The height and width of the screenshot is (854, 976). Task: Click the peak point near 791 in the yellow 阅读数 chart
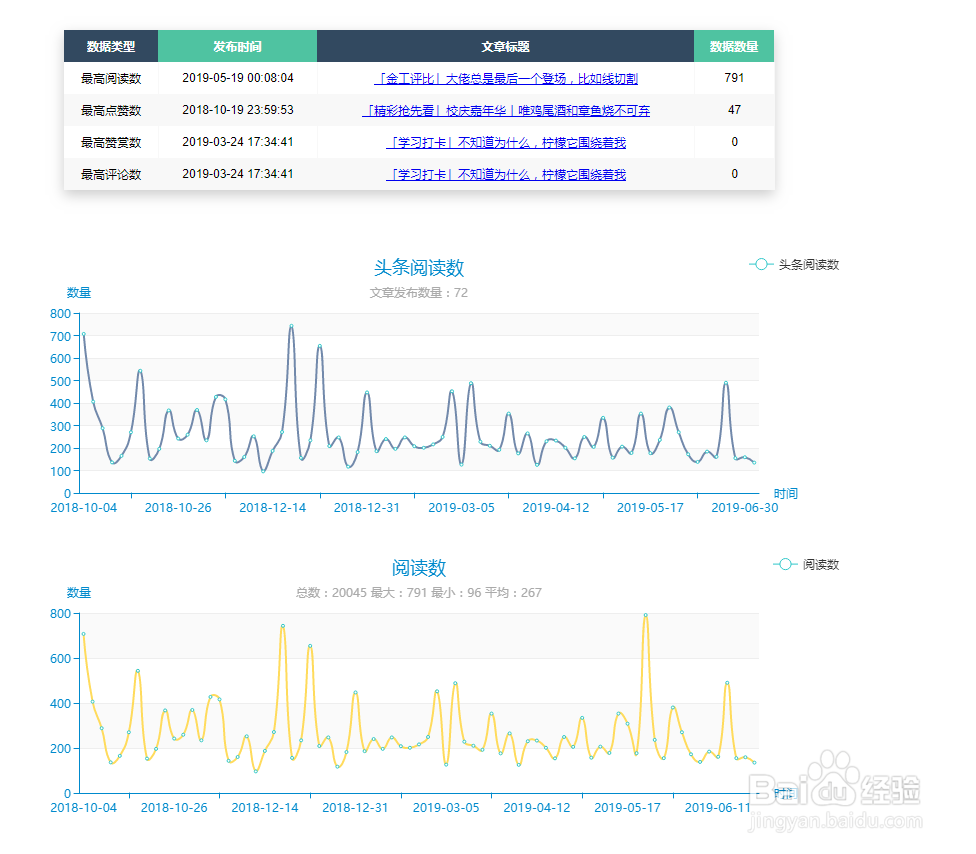coord(645,615)
